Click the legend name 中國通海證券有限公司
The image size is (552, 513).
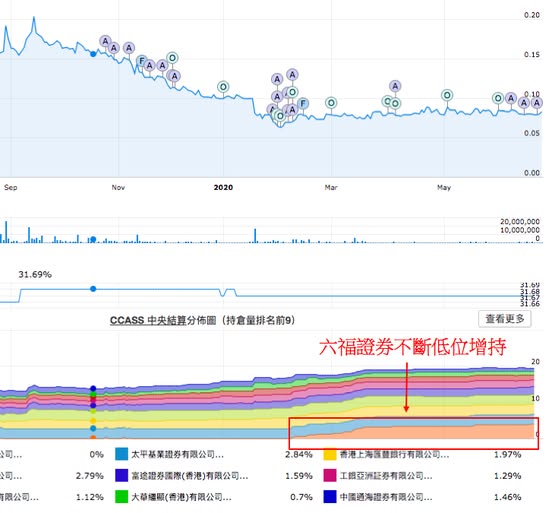[x=386, y=497]
